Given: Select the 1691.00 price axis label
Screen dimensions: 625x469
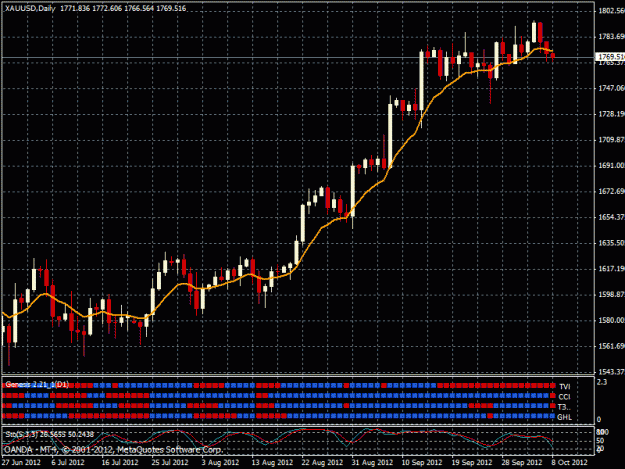Looking at the screenshot, I should (x=611, y=165).
